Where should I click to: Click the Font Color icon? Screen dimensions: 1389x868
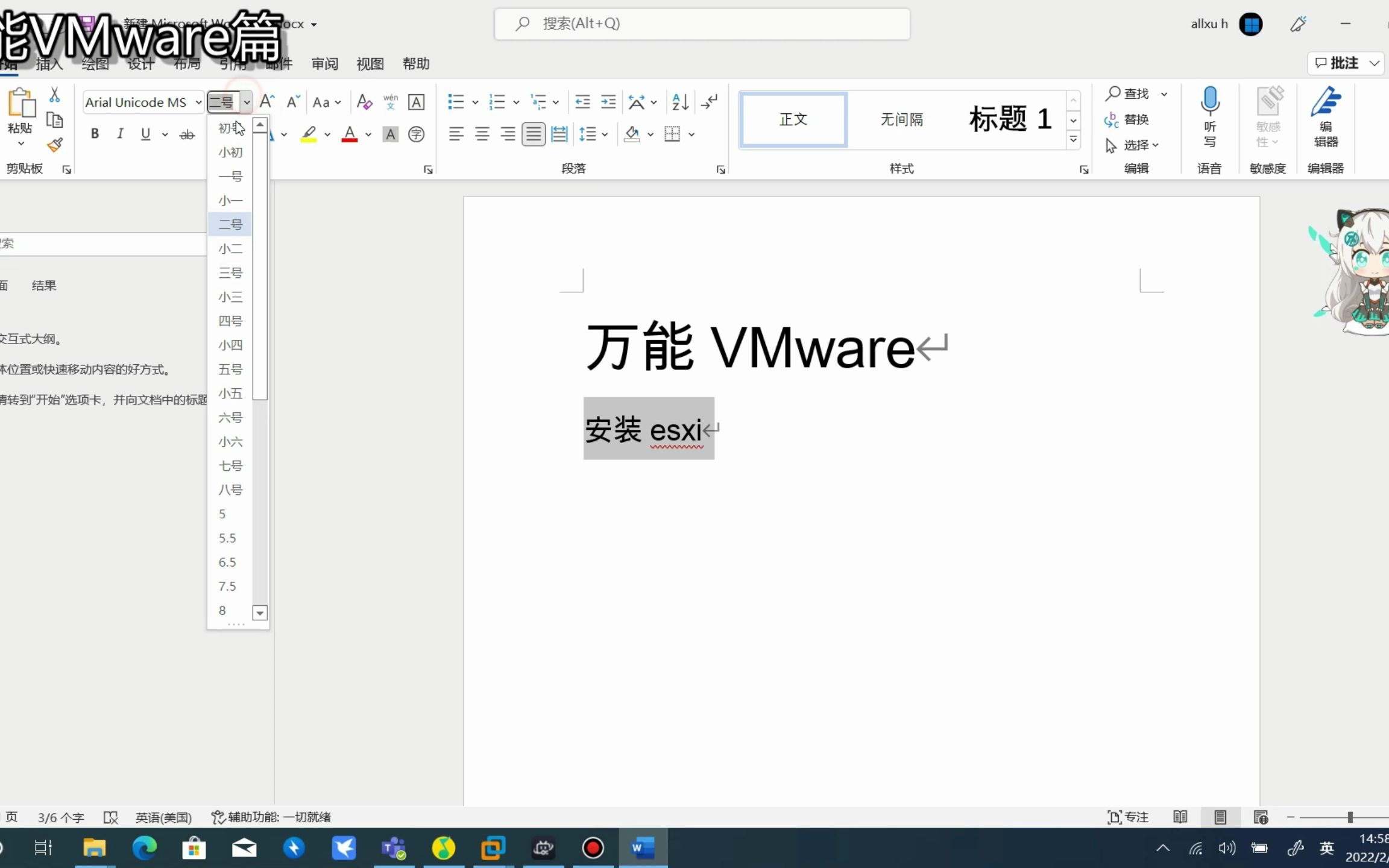click(x=349, y=134)
